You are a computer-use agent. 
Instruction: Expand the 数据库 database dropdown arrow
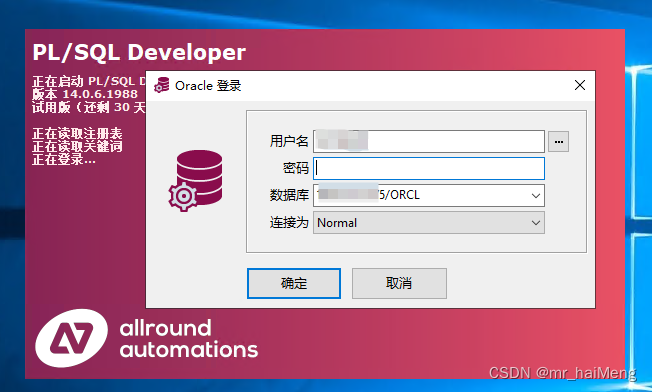(x=536, y=195)
